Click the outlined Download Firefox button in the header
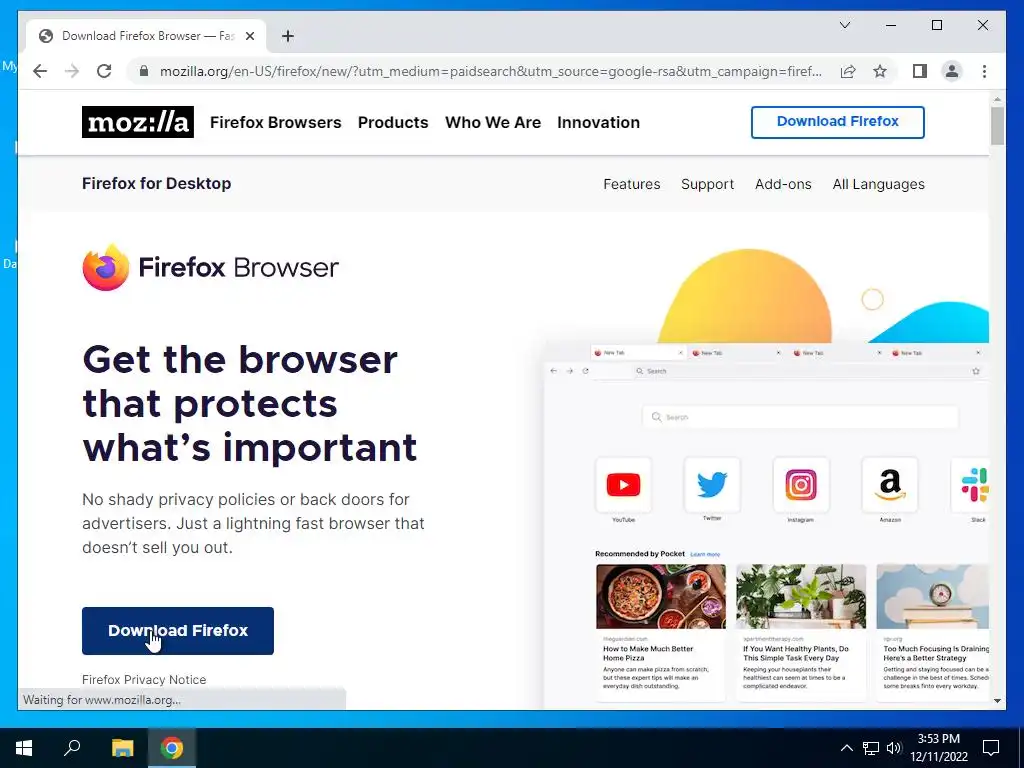This screenshot has width=1024, height=768. click(837, 122)
